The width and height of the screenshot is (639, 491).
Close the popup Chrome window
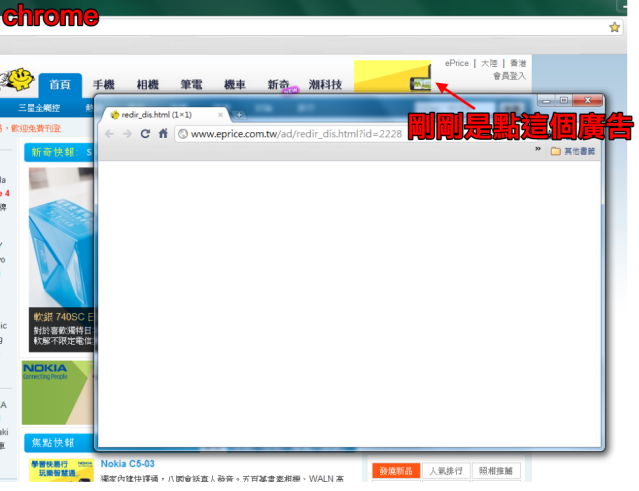point(587,100)
